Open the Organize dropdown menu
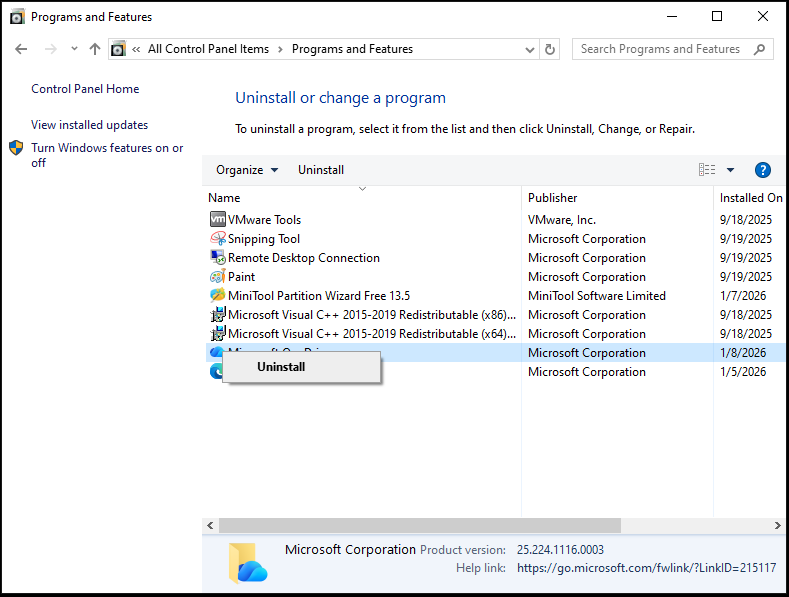This screenshot has width=789, height=597. [247, 170]
